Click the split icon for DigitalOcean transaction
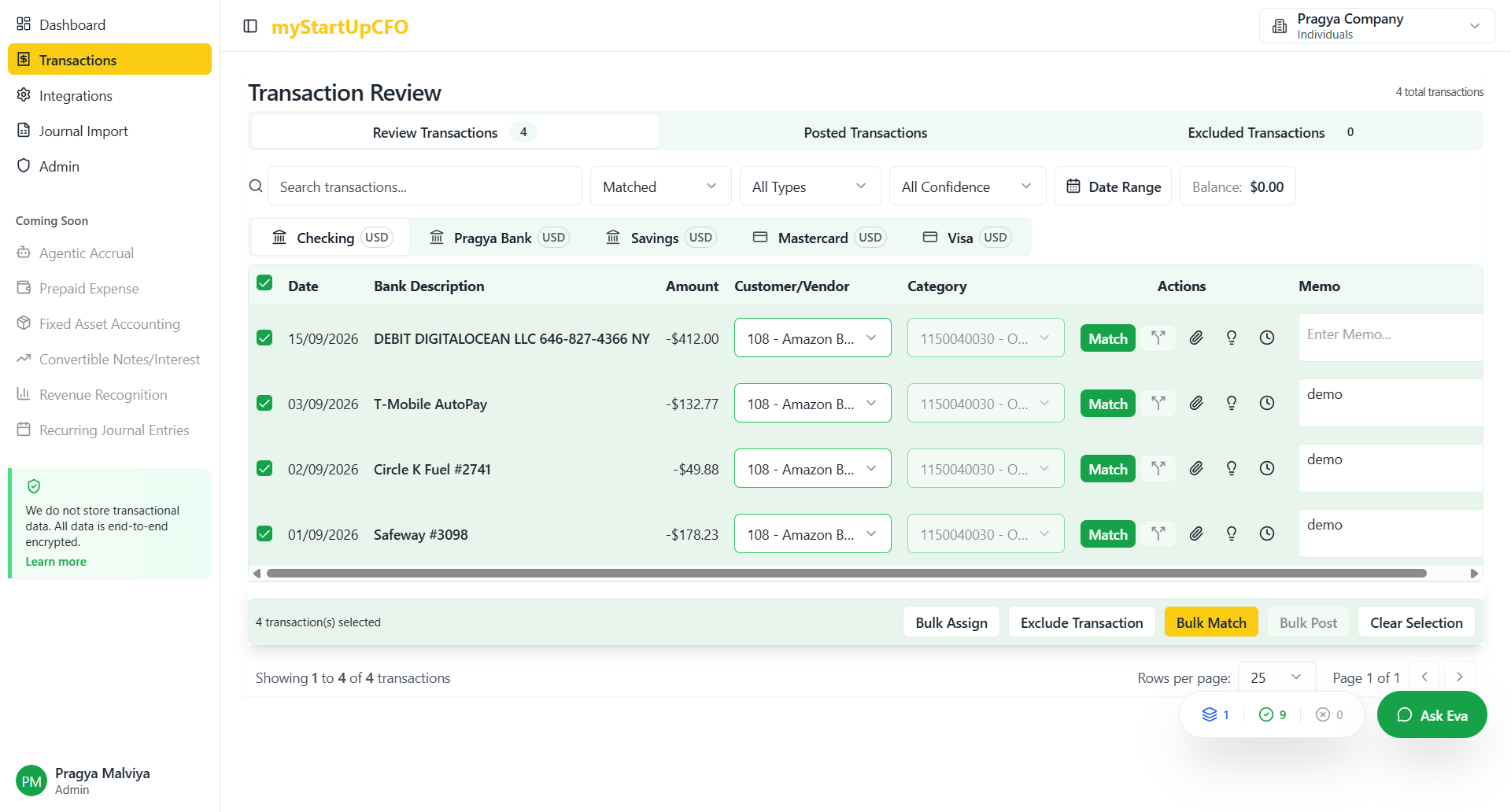The image size is (1511, 812). [1158, 338]
